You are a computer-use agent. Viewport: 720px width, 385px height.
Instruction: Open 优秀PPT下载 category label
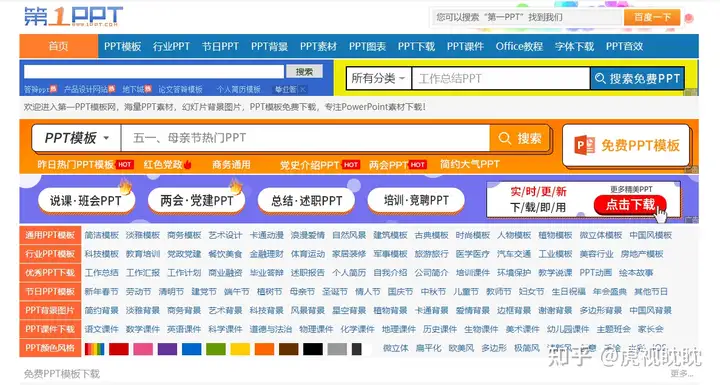pos(50,273)
